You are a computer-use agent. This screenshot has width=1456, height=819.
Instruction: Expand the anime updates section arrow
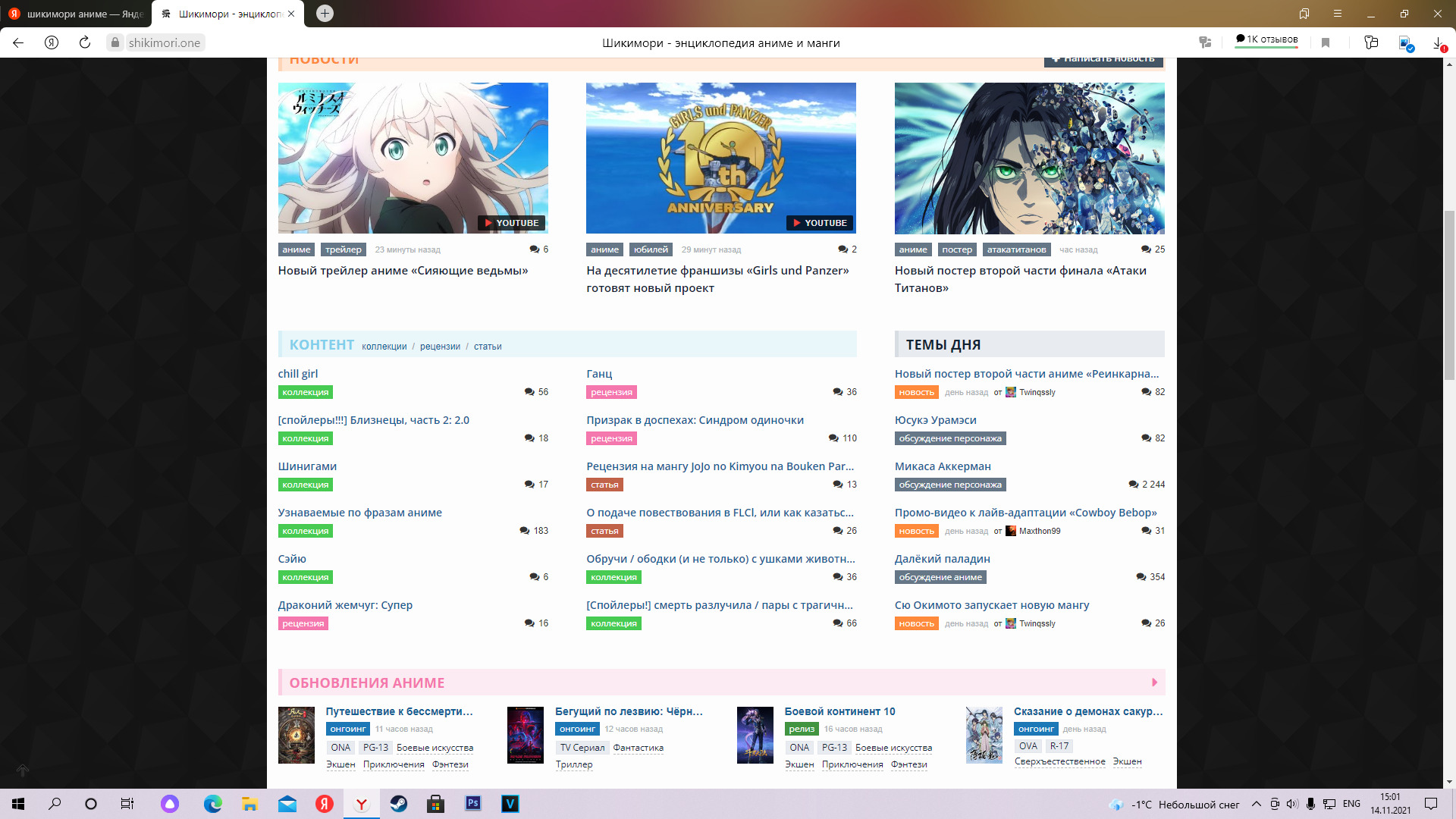(1154, 682)
